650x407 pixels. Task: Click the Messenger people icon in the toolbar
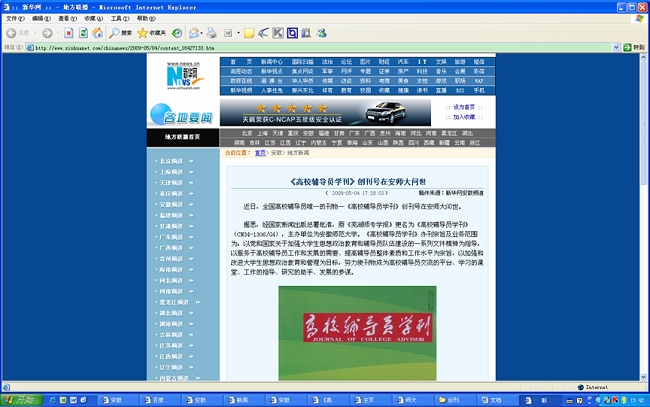(x=322, y=33)
